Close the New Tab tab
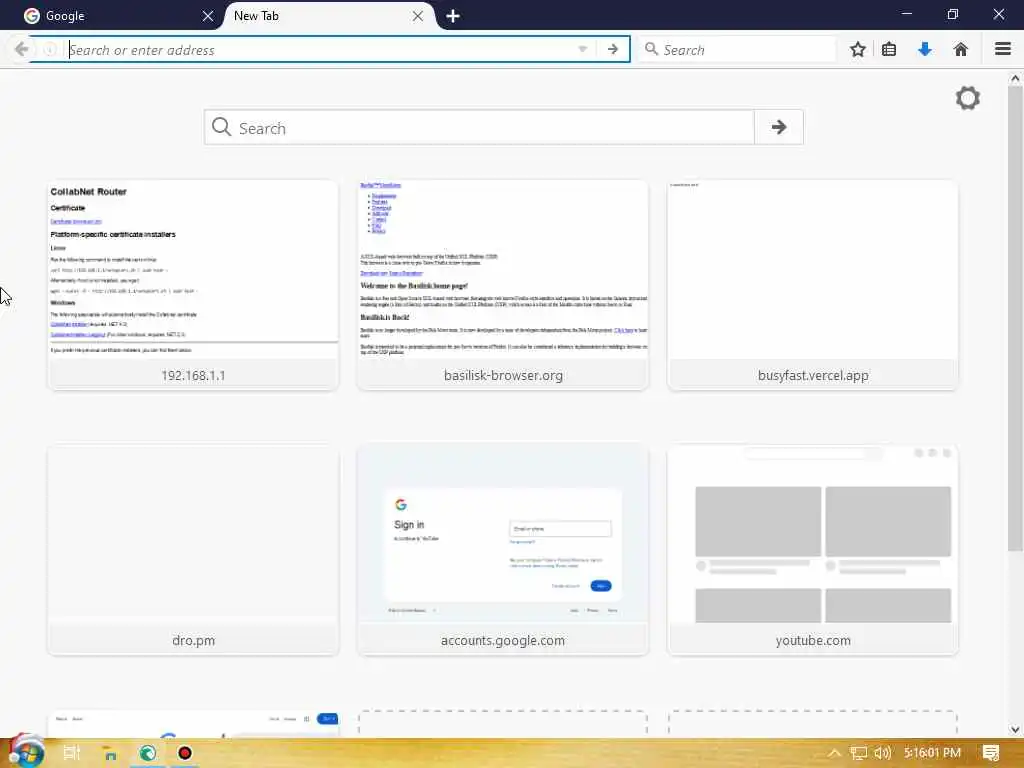This screenshot has height=768, width=1024. [x=418, y=16]
